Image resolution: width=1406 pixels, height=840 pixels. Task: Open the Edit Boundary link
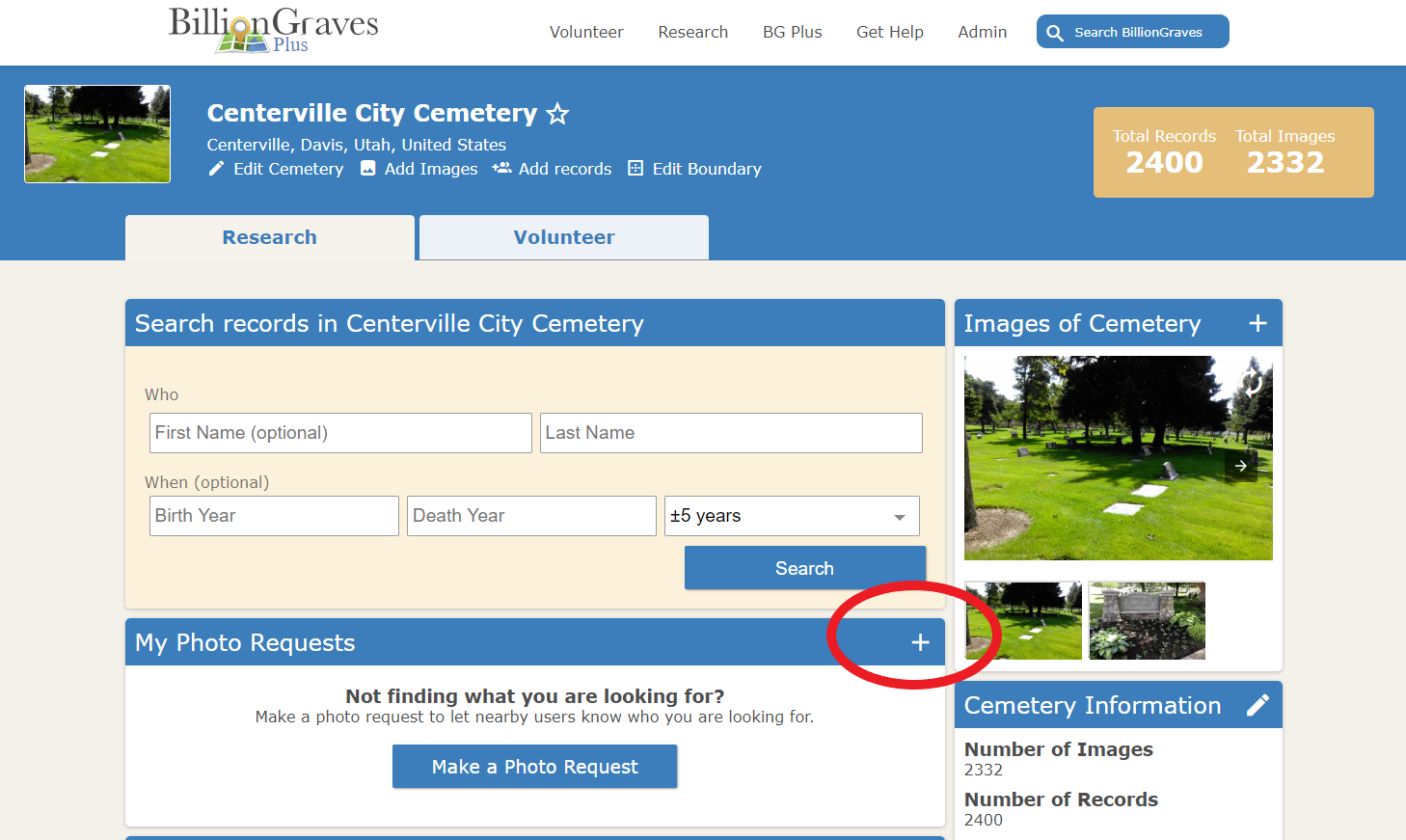point(707,169)
